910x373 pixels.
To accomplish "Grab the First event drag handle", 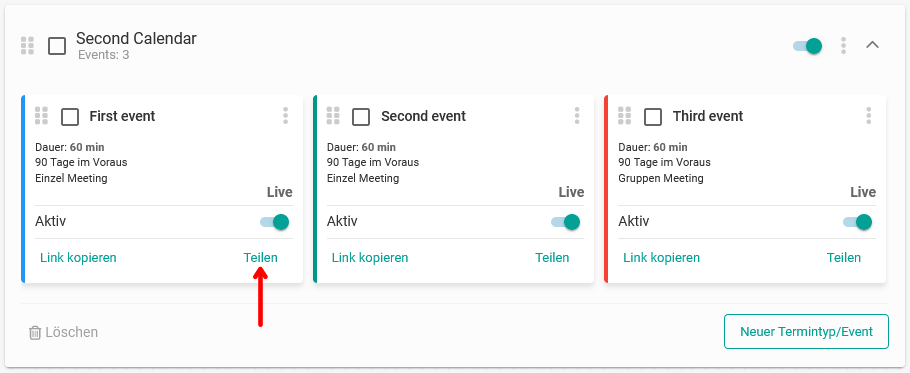I will click(41, 116).
